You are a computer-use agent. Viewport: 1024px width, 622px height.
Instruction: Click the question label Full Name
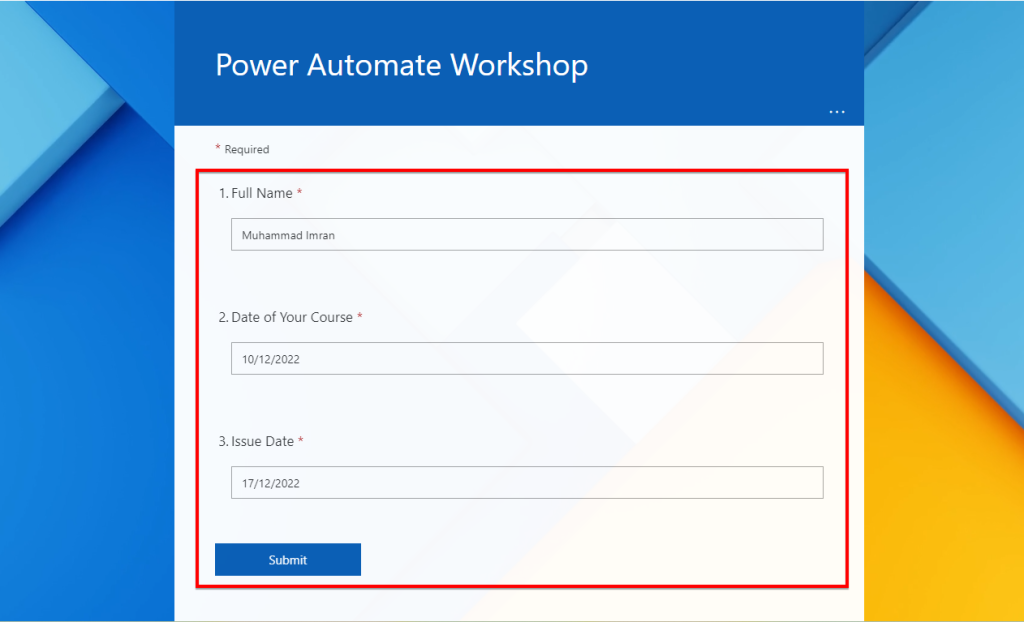pyautogui.click(x=263, y=192)
